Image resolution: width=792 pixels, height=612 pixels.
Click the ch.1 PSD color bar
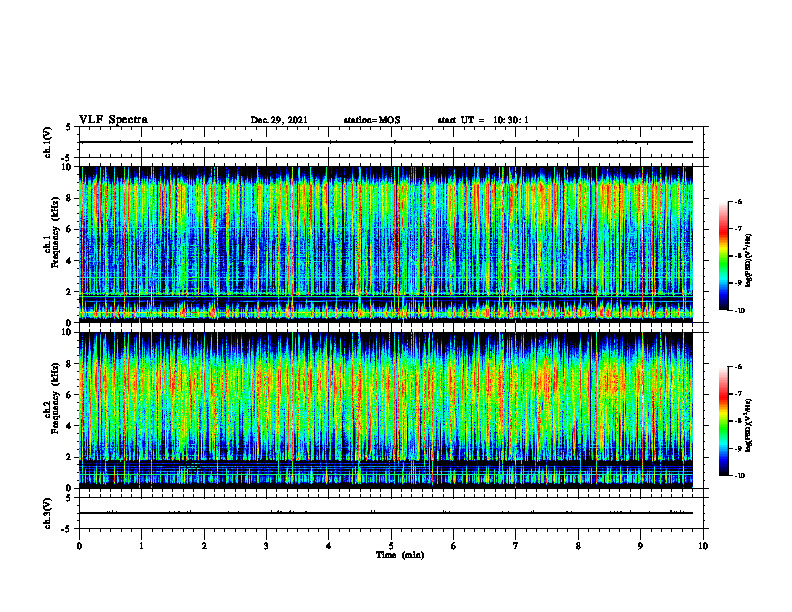tap(723, 256)
